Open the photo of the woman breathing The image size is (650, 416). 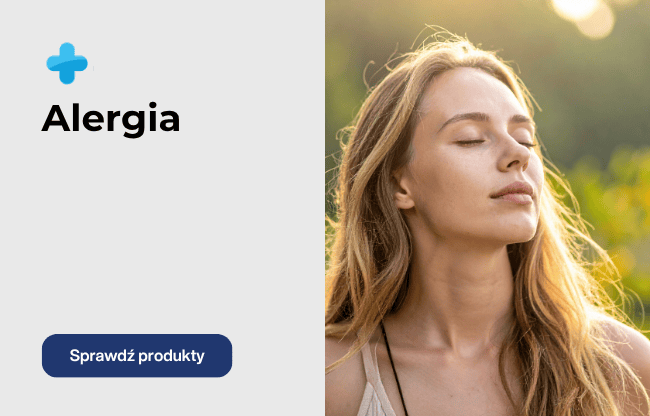(488, 208)
